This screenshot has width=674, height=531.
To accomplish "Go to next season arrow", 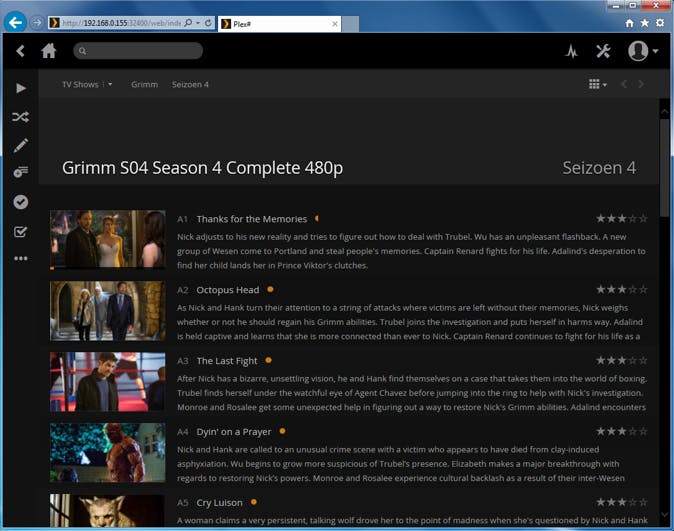I will 641,84.
